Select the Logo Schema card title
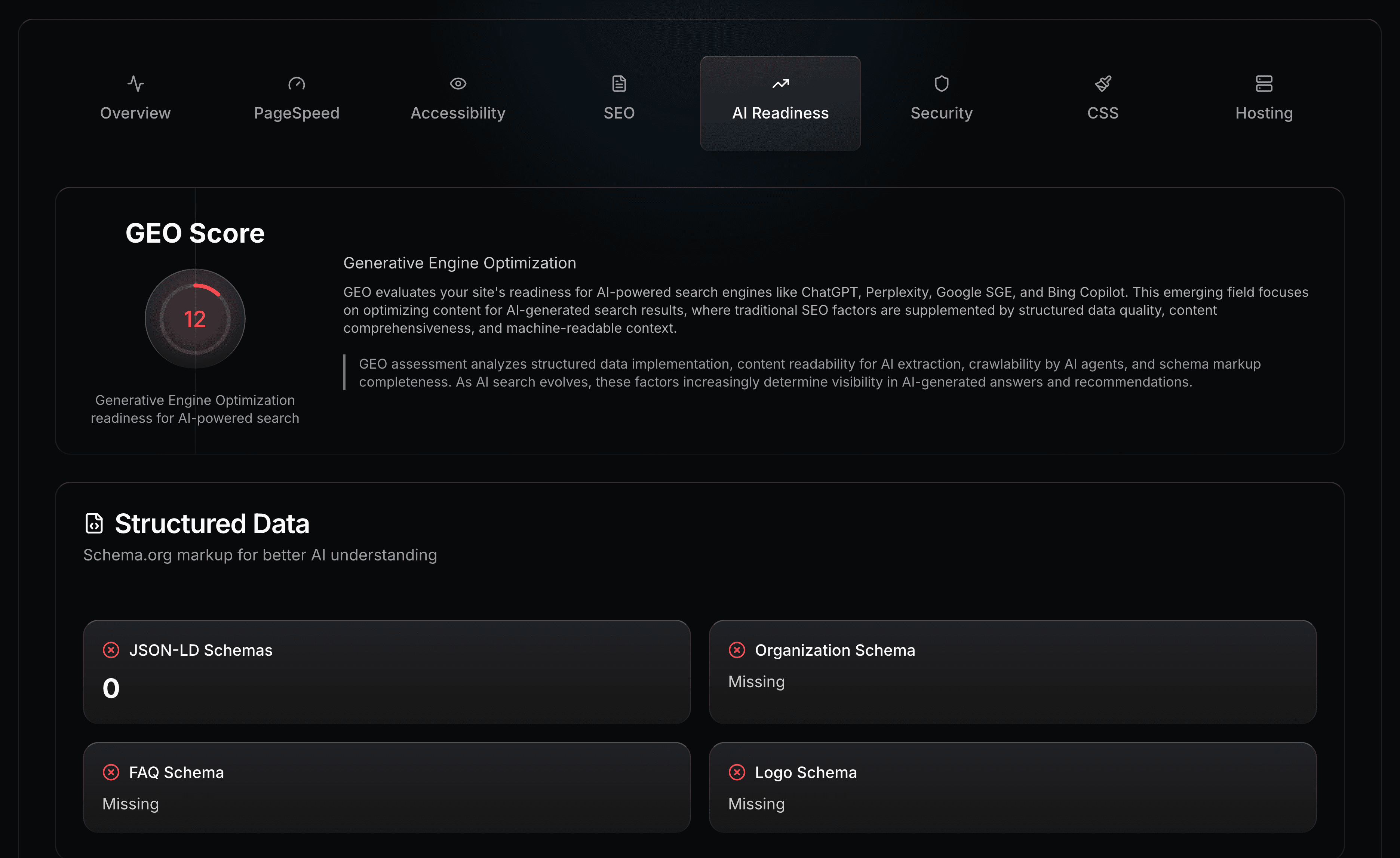 point(806,772)
